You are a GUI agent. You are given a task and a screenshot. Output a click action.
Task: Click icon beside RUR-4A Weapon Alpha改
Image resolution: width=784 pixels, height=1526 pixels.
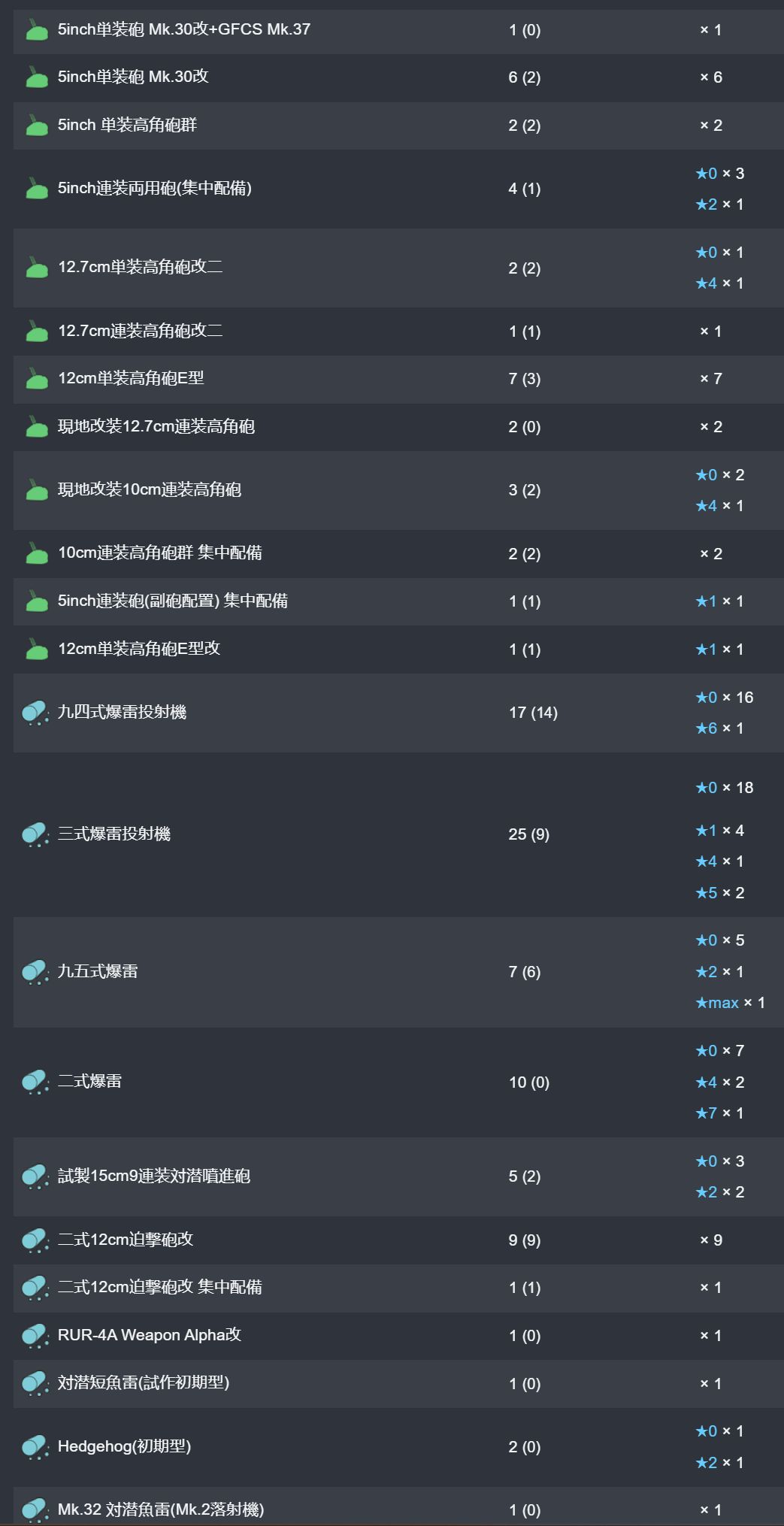click(35, 1336)
